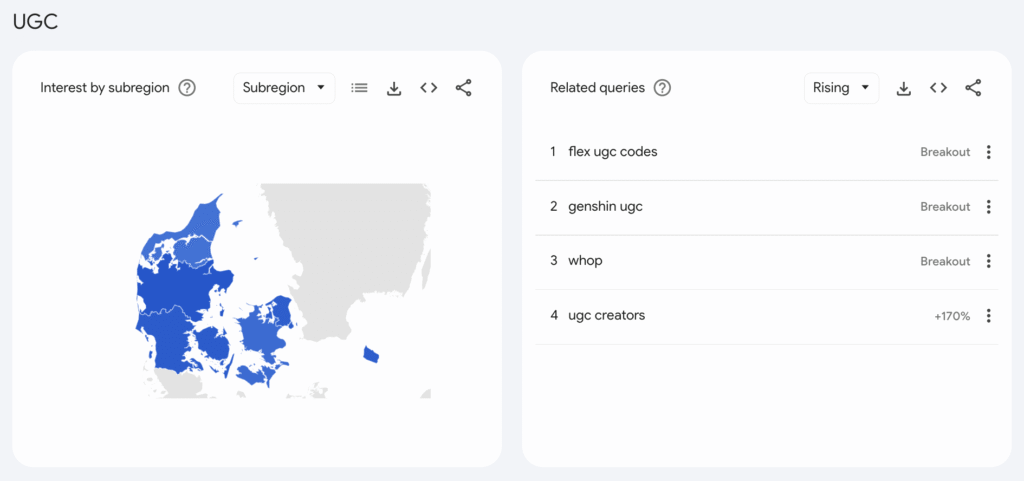Screen dimensions: 1024x481
Task: Open help for Related queries
Action: click(x=662, y=87)
